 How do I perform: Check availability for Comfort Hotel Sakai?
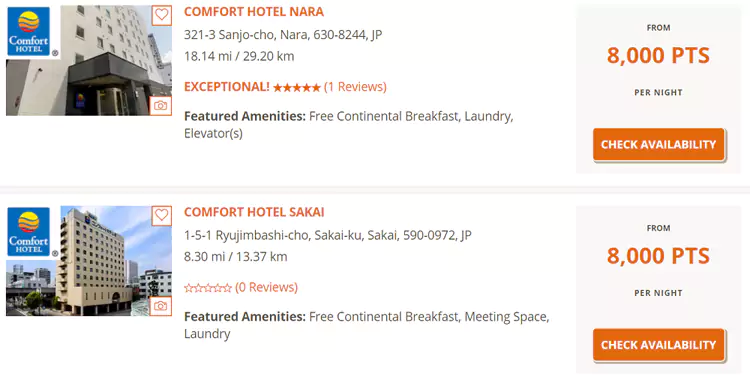point(659,345)
